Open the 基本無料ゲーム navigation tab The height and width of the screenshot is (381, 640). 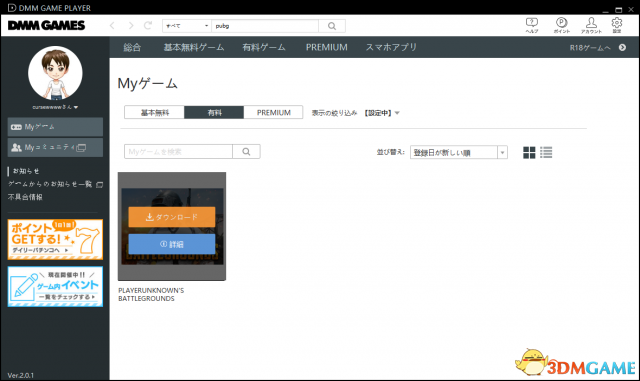[194, 47]
